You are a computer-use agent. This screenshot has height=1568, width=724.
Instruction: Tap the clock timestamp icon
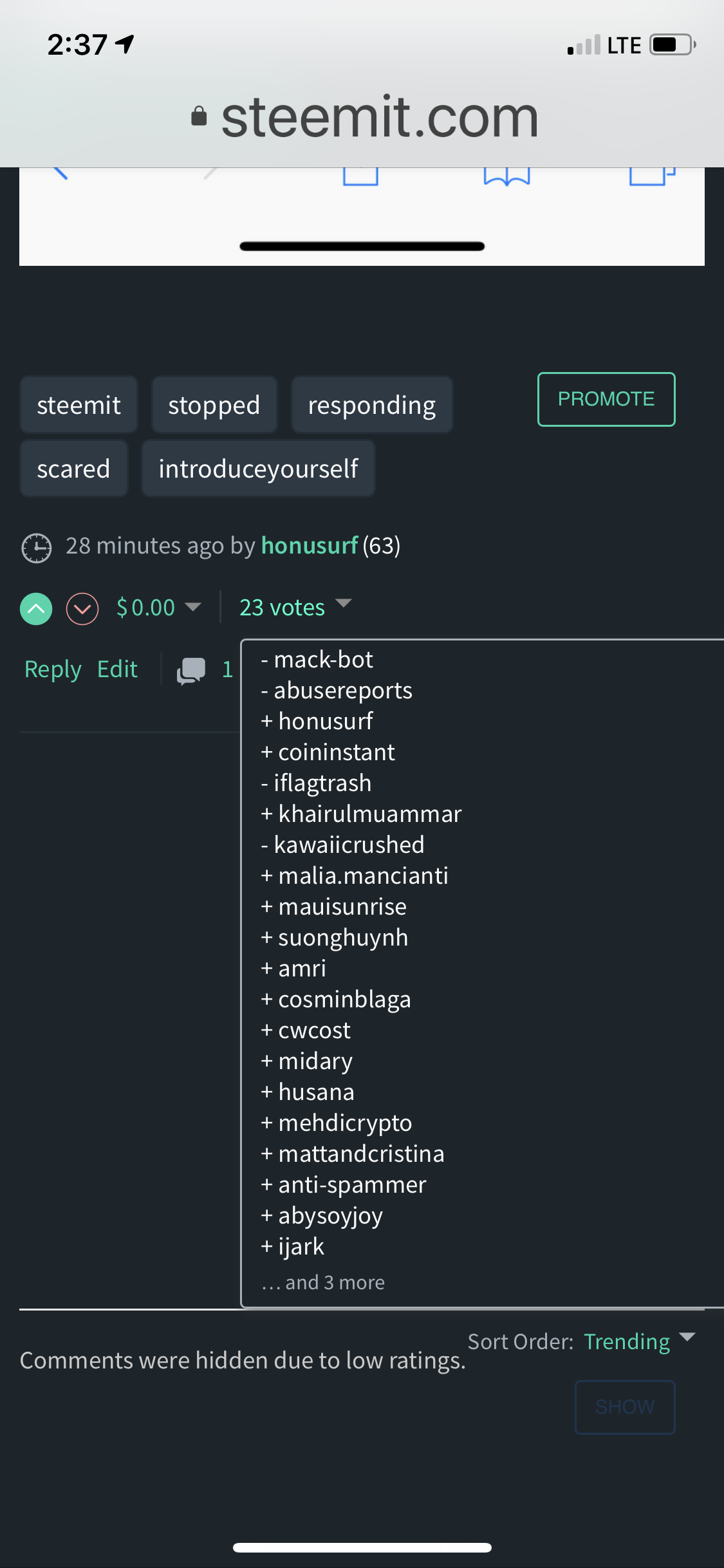(x=37, y=548)
